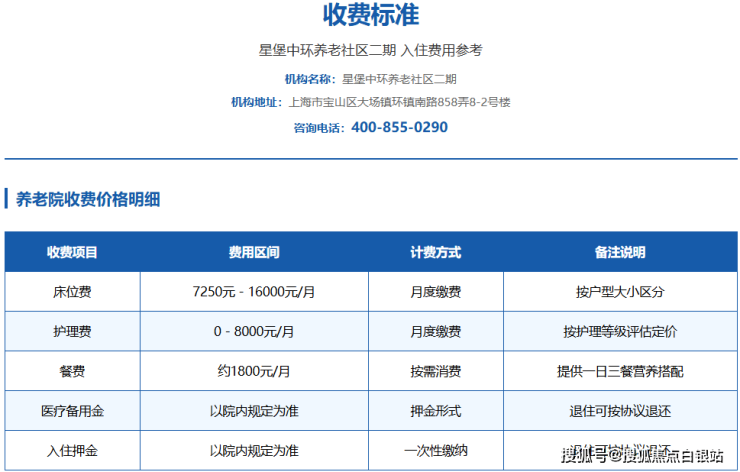Click 月度缴费 in the 护理费 row
Image resolution: width=740 pixels, height=472 pixels.
pos(436,332)
